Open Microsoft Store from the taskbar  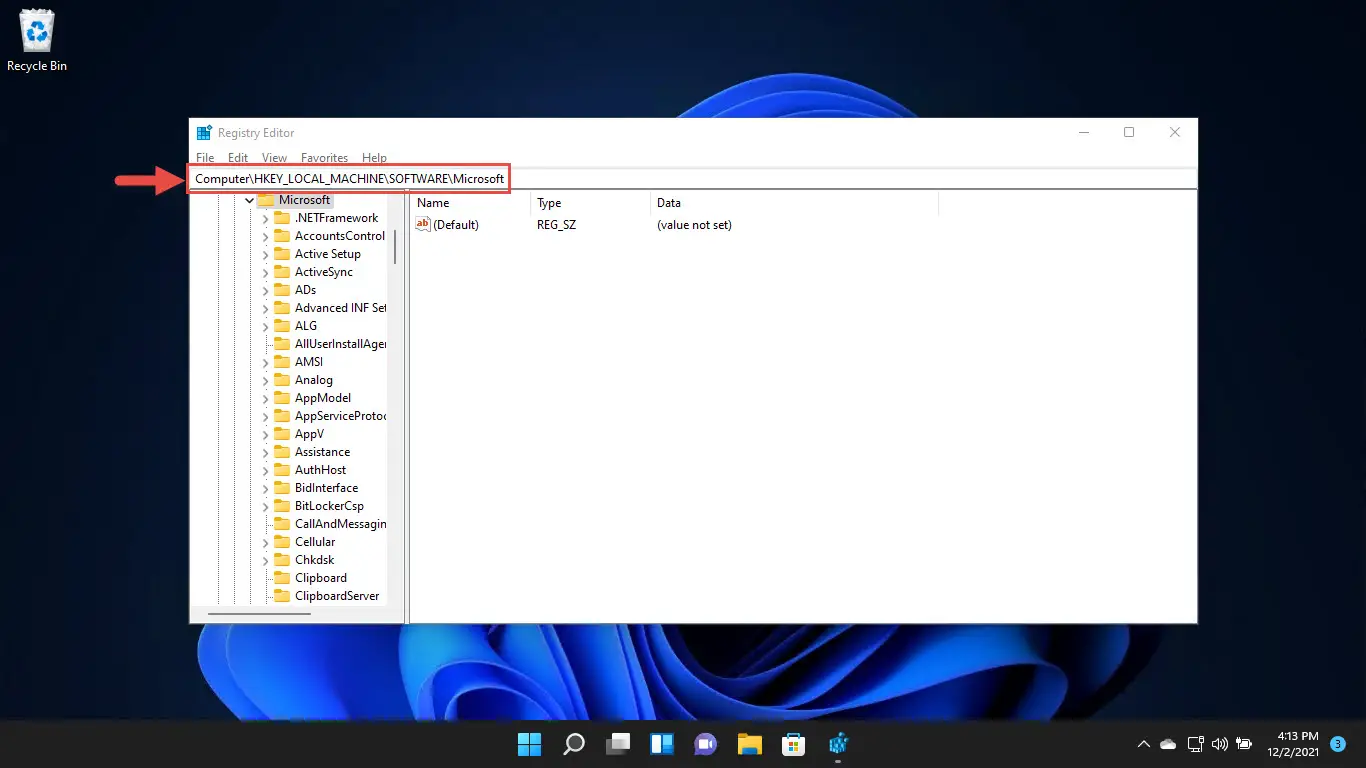[x=794, y=744]
